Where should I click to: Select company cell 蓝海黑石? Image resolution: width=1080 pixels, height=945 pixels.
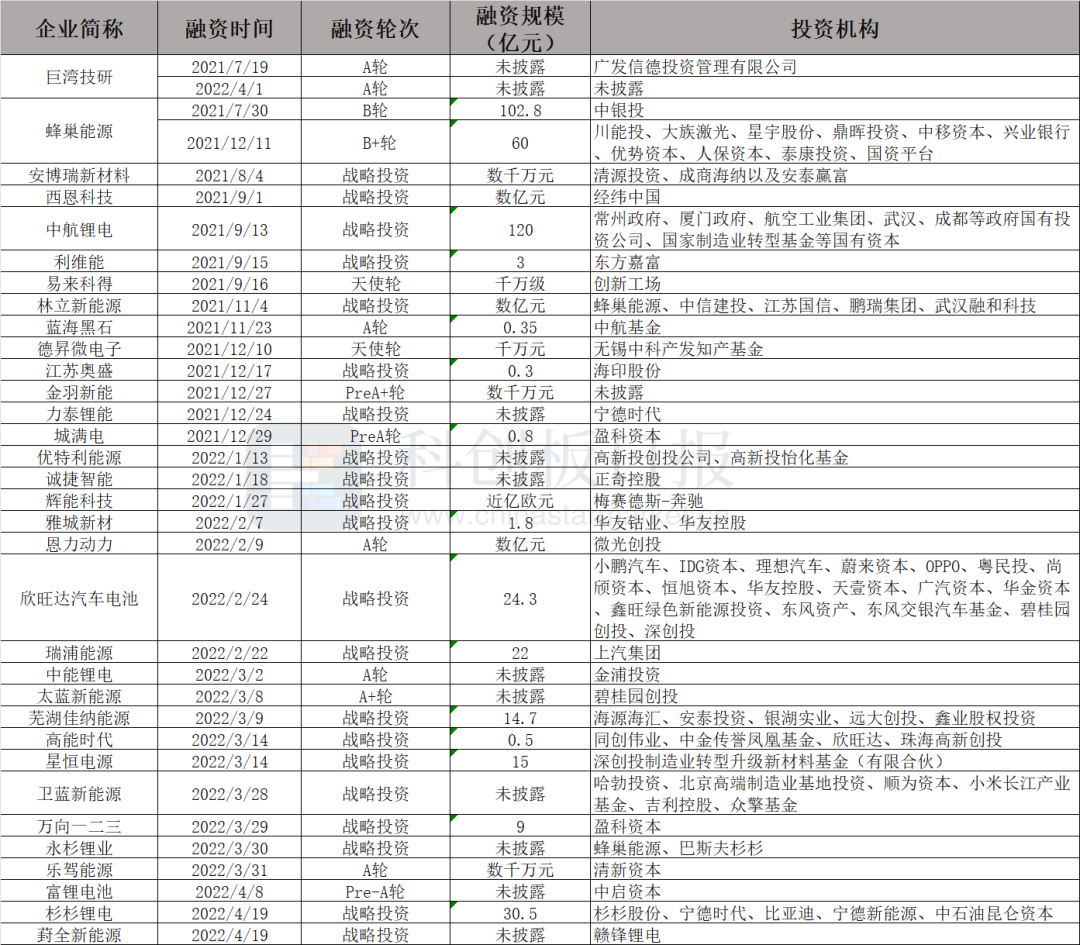pos(79,327)
